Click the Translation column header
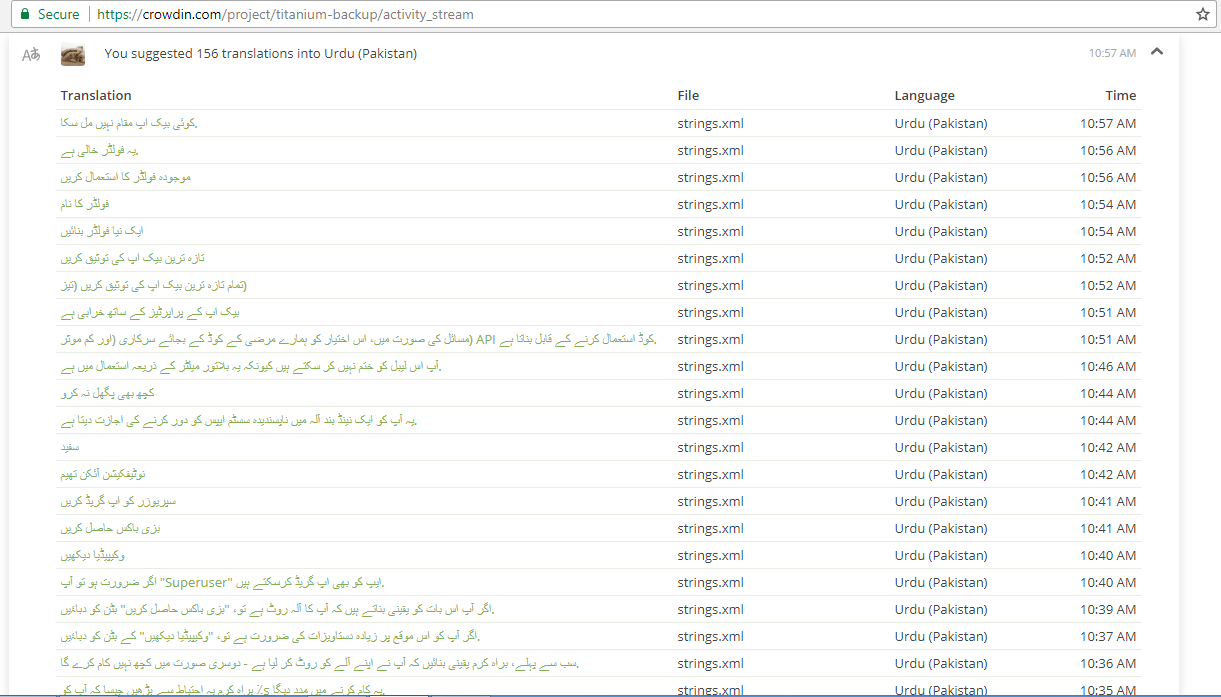 [96, 95]
